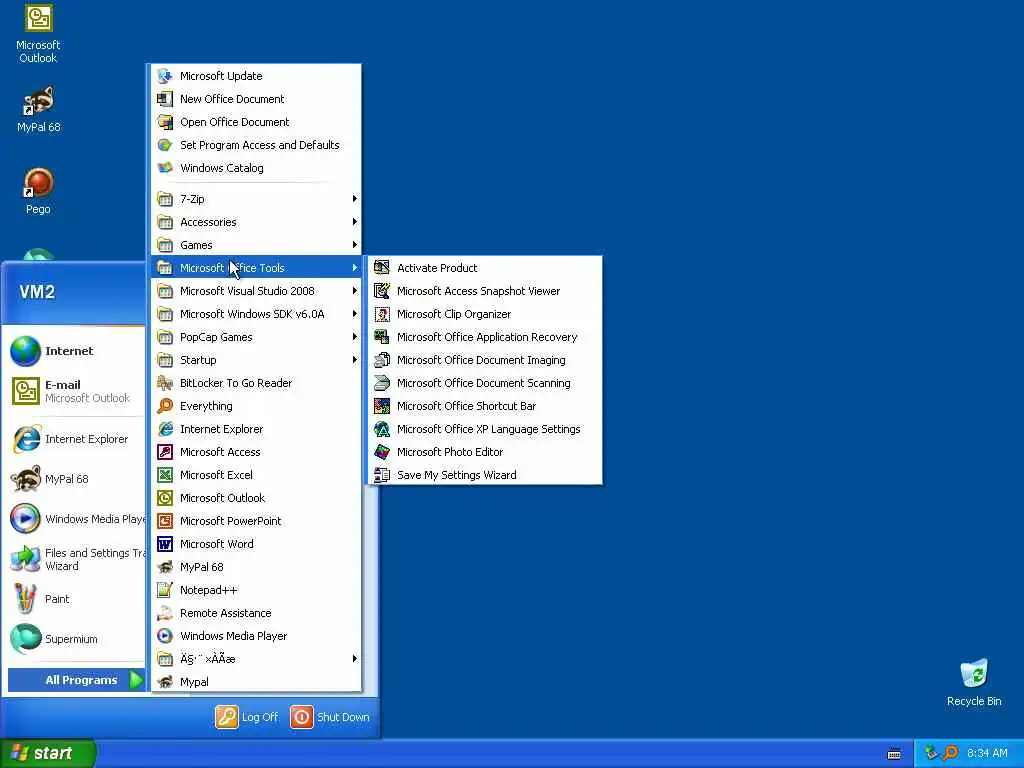Screen dimensions: 1024x768
Task: Click the Start button on the taskbar
Action: 47,753
